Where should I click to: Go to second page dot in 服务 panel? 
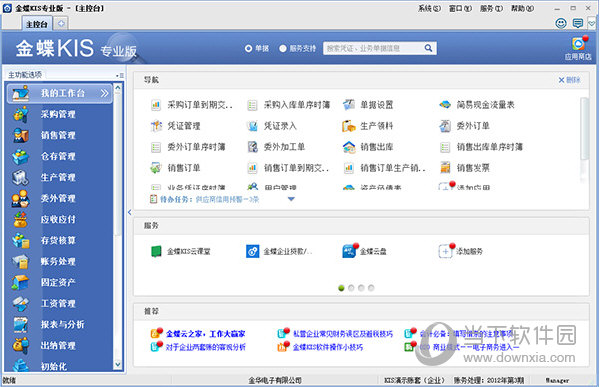pos(351,288)
